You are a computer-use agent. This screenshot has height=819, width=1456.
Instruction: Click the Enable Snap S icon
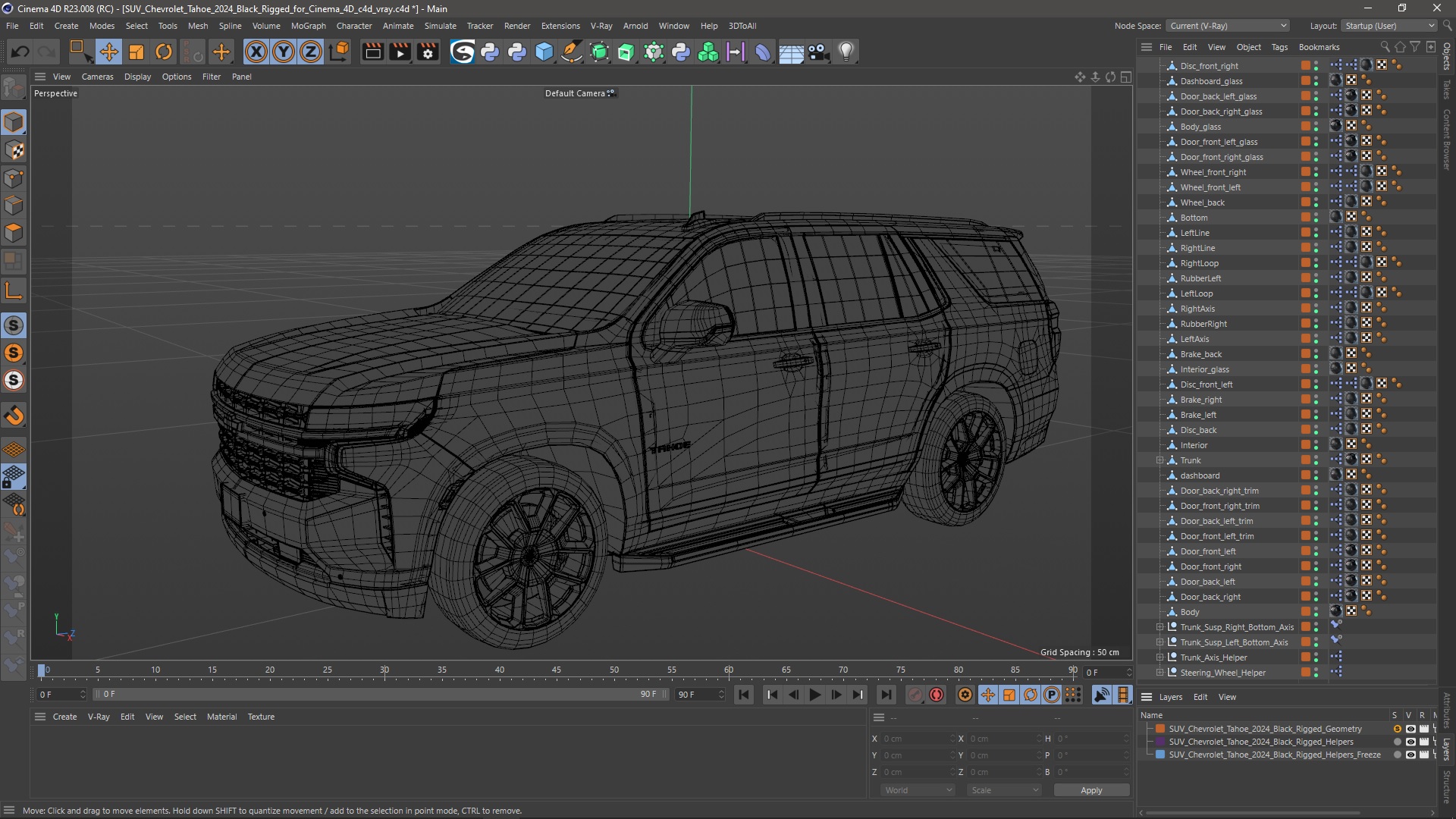(x=14, y=325)
